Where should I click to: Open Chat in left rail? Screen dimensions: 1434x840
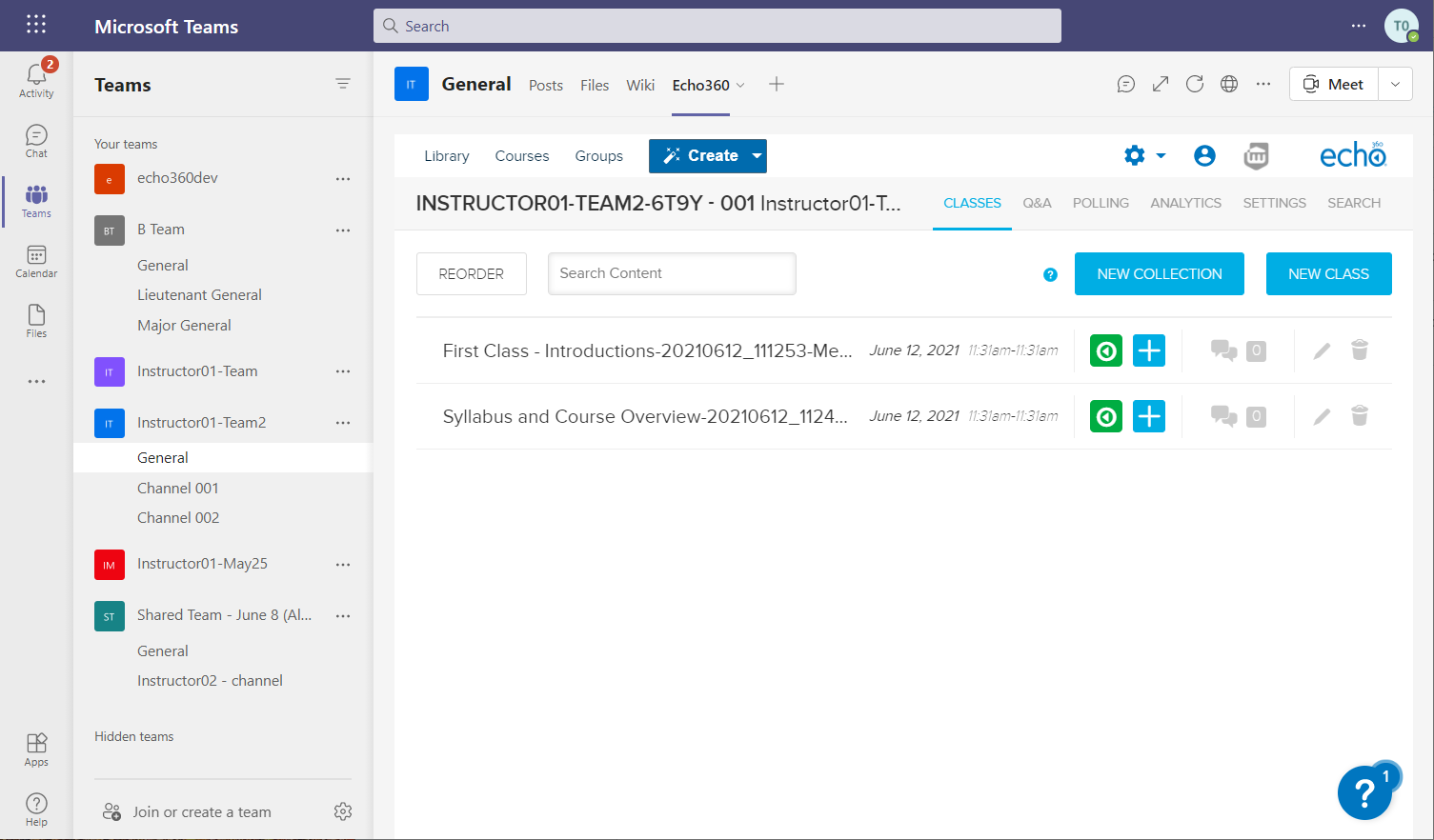36,141
